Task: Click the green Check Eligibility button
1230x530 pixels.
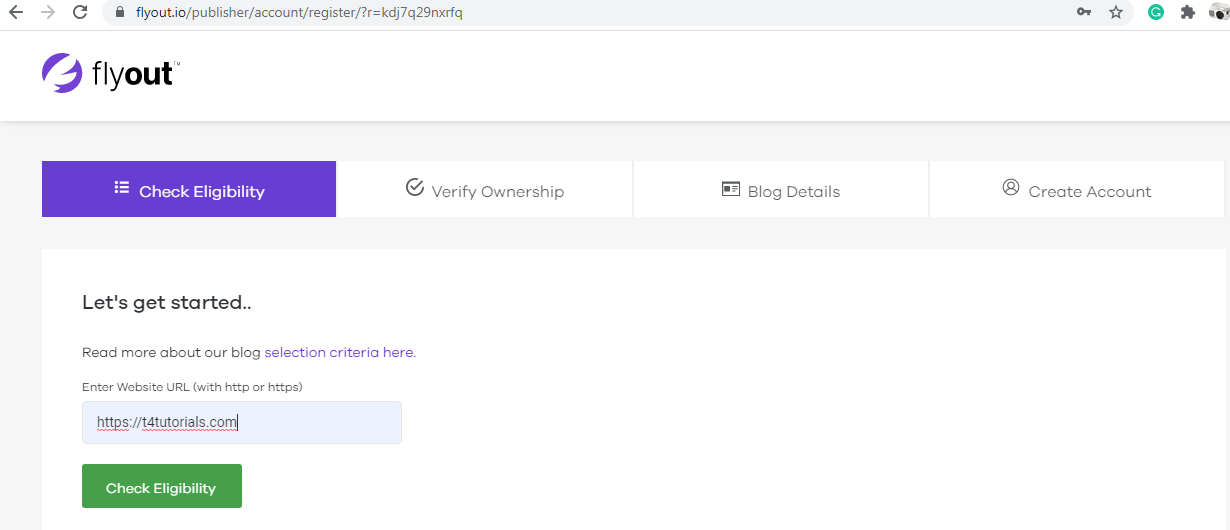Action: pos(162,486)
